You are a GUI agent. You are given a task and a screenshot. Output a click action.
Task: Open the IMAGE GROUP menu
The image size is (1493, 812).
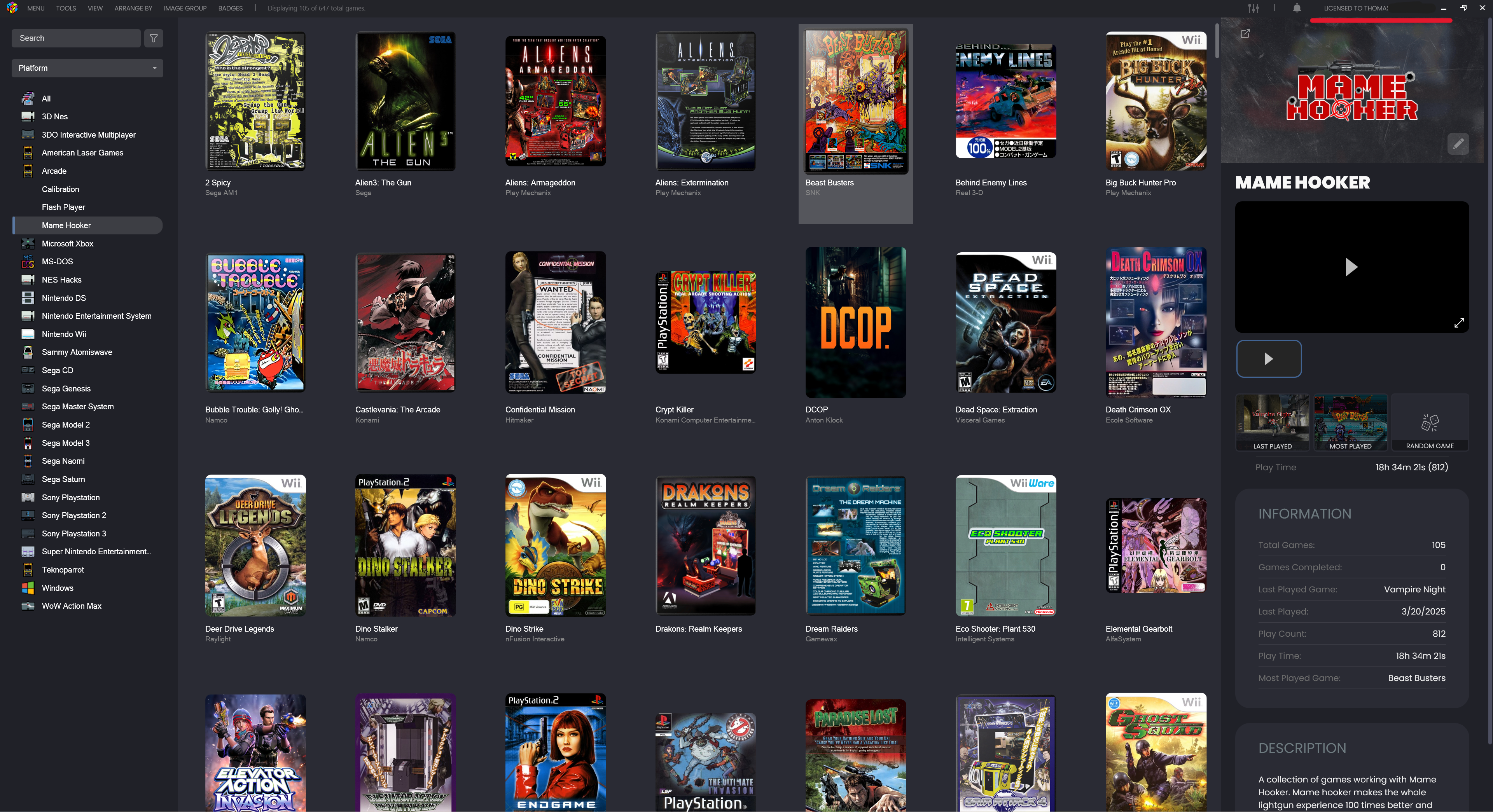pos(185,8)
